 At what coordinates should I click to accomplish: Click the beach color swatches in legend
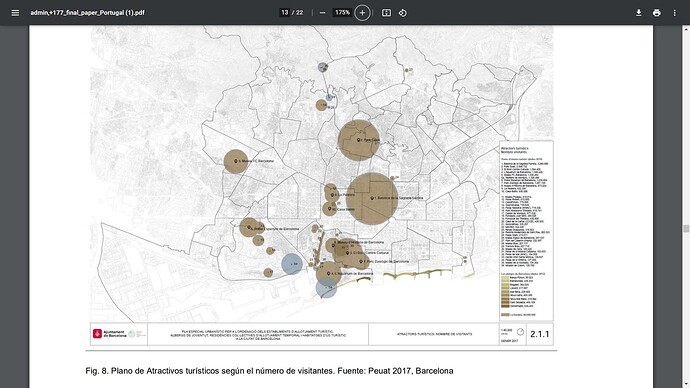tap(505, 292)
